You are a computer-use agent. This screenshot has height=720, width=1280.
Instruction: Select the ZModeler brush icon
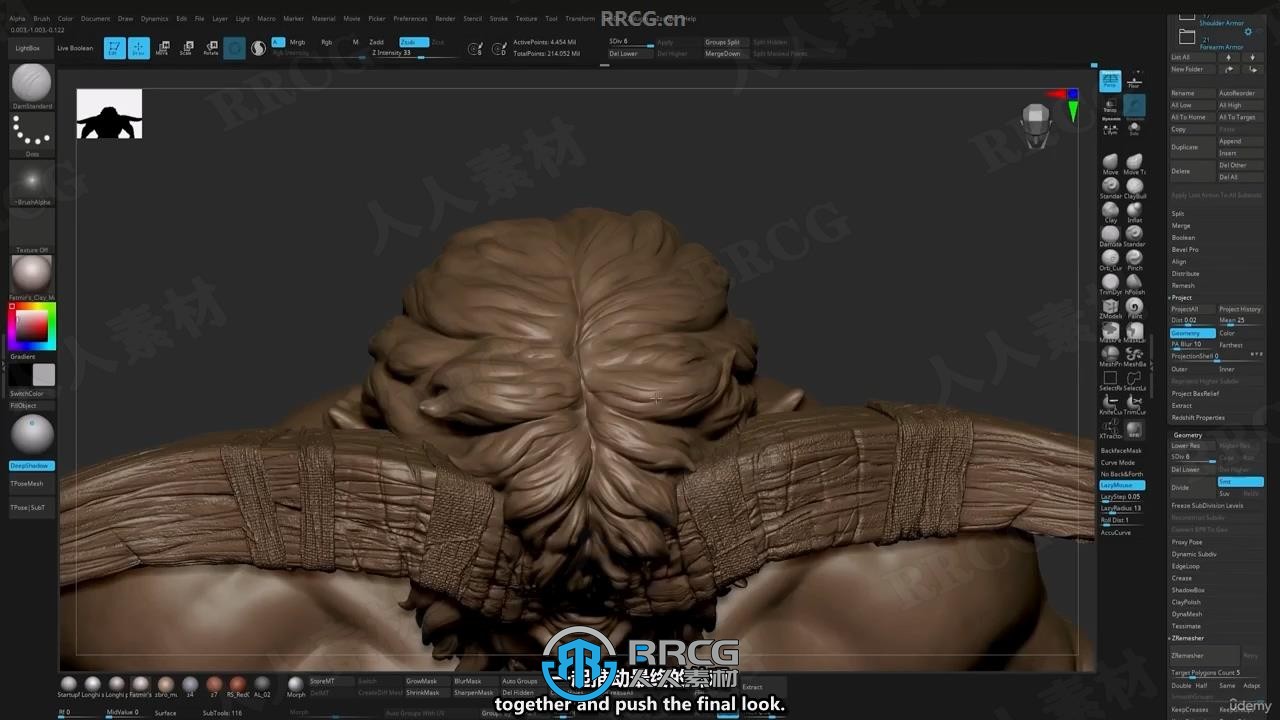click(x=1110, y=307)
